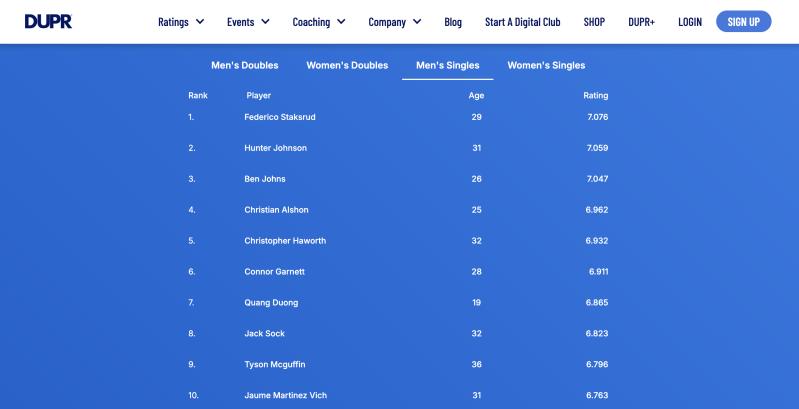The image size is (799, 409).
Task: Click rating value 6.911
Action: pyautogui.click(x=598, y=271)
